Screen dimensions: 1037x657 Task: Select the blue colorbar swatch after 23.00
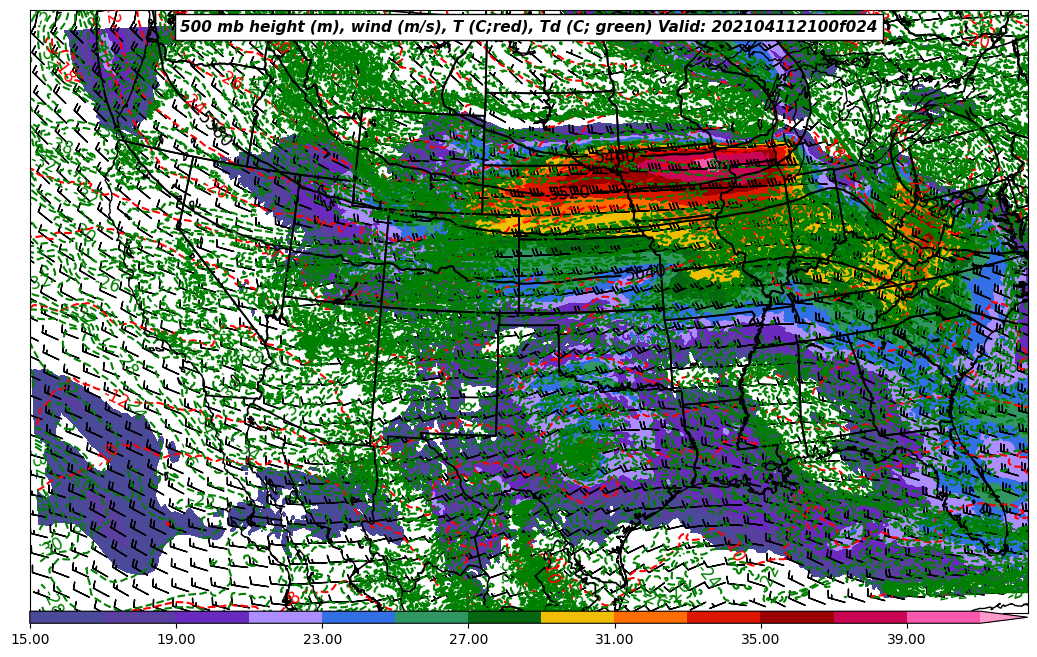pyautogui.click(x=358, y=617)
